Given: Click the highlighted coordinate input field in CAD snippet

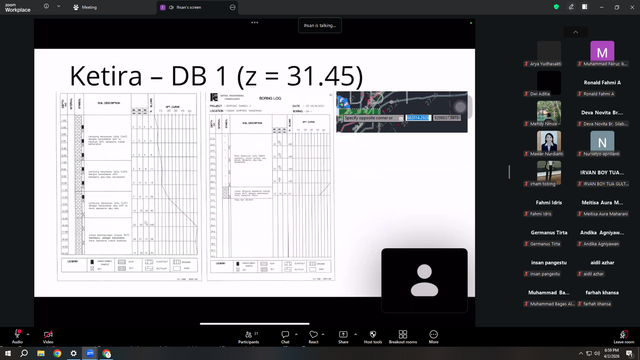Looking at the screenshot, I should (418, 118).
